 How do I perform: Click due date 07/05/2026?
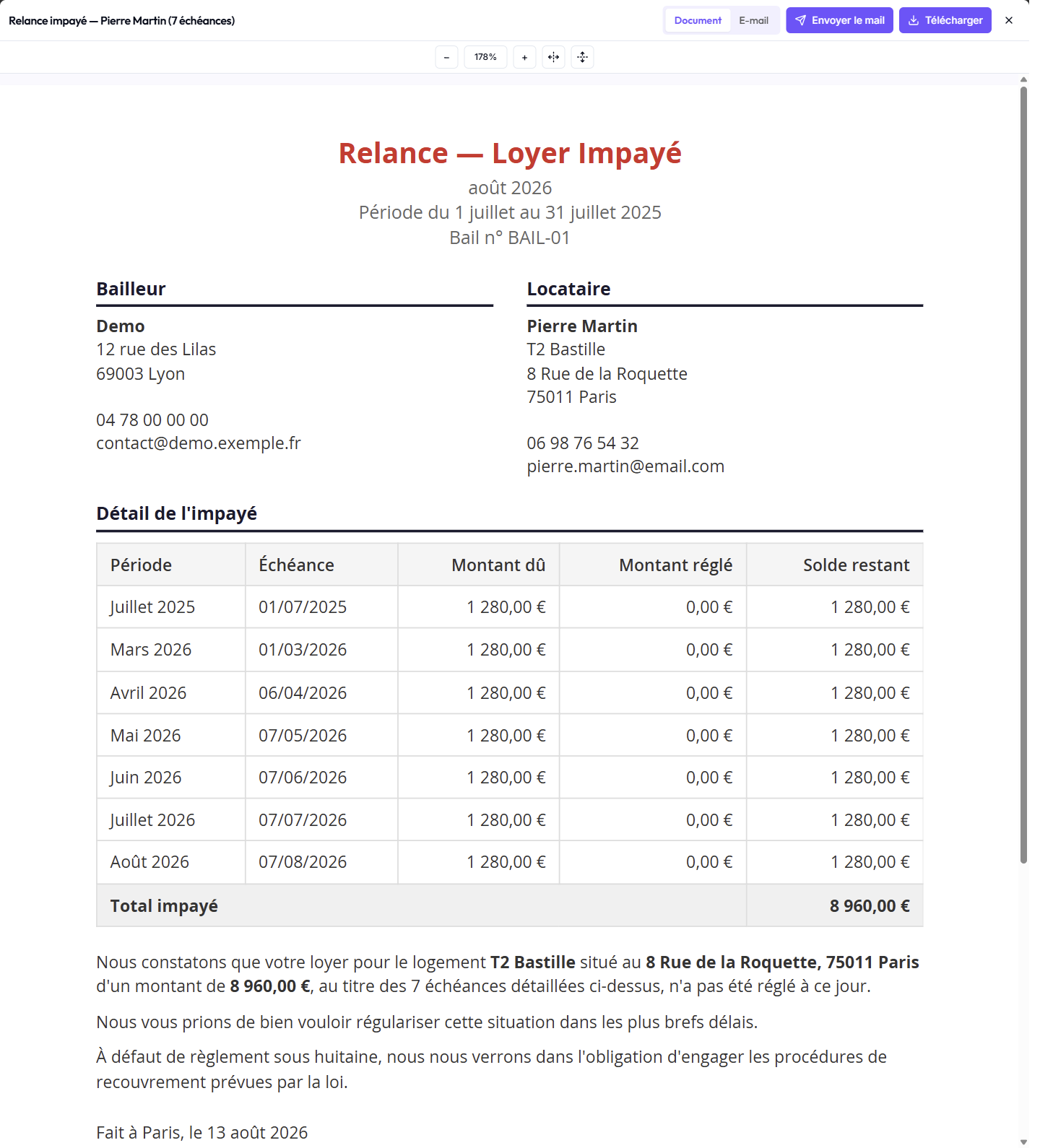coord(303,736)
